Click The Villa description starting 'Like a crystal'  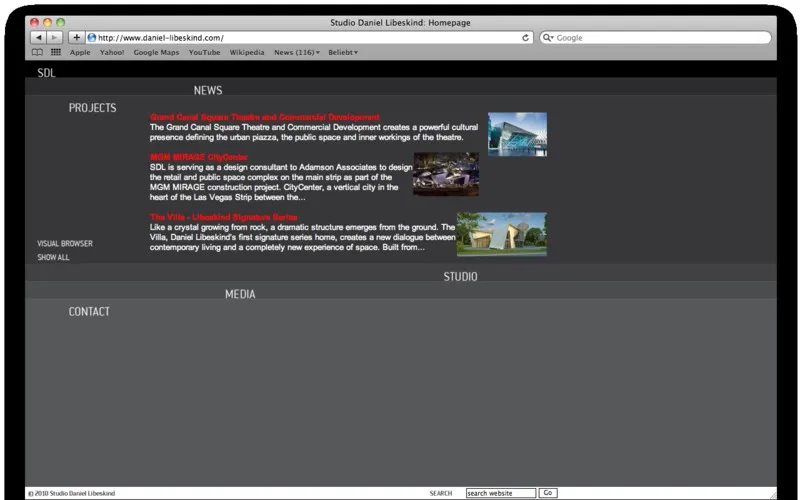(303, 237)
